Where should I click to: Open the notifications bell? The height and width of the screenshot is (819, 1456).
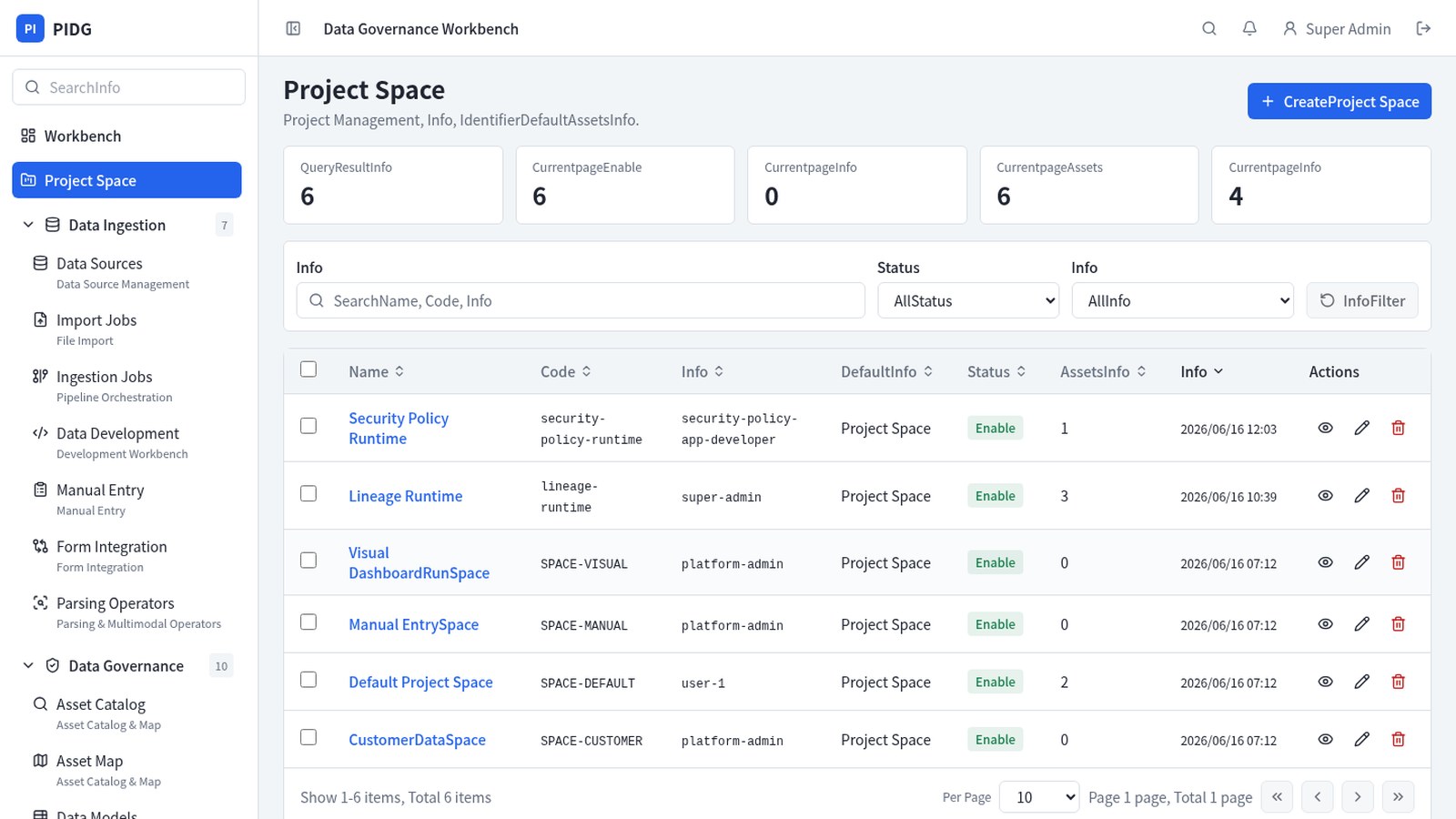(1249, 28)
